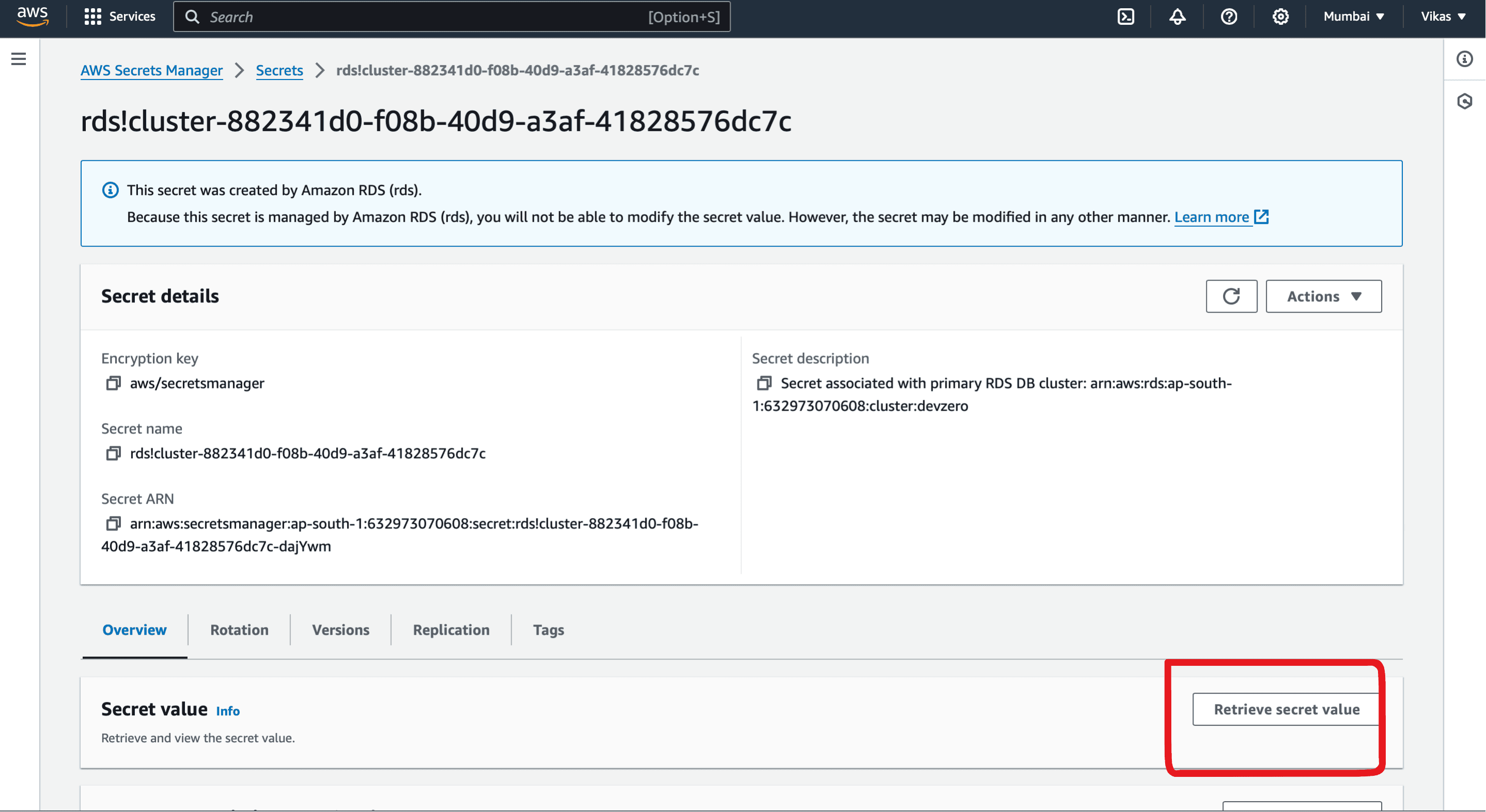Click the settings gear icon in top bar
This screenshot has height=812, width=1486.
pyautogui.click(x=1279, y=16)
